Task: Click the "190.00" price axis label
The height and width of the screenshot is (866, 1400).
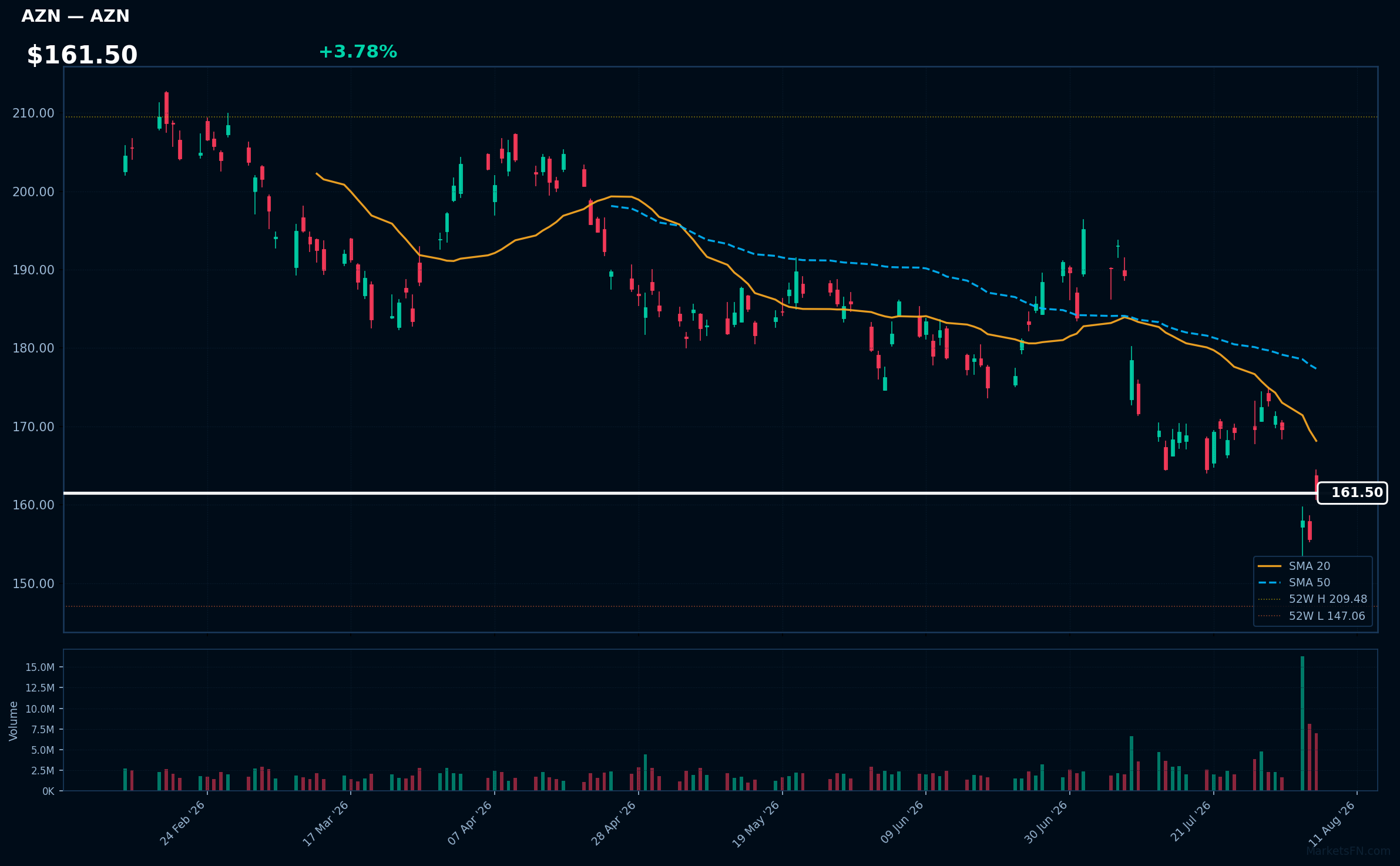Action: coord(33,270)
